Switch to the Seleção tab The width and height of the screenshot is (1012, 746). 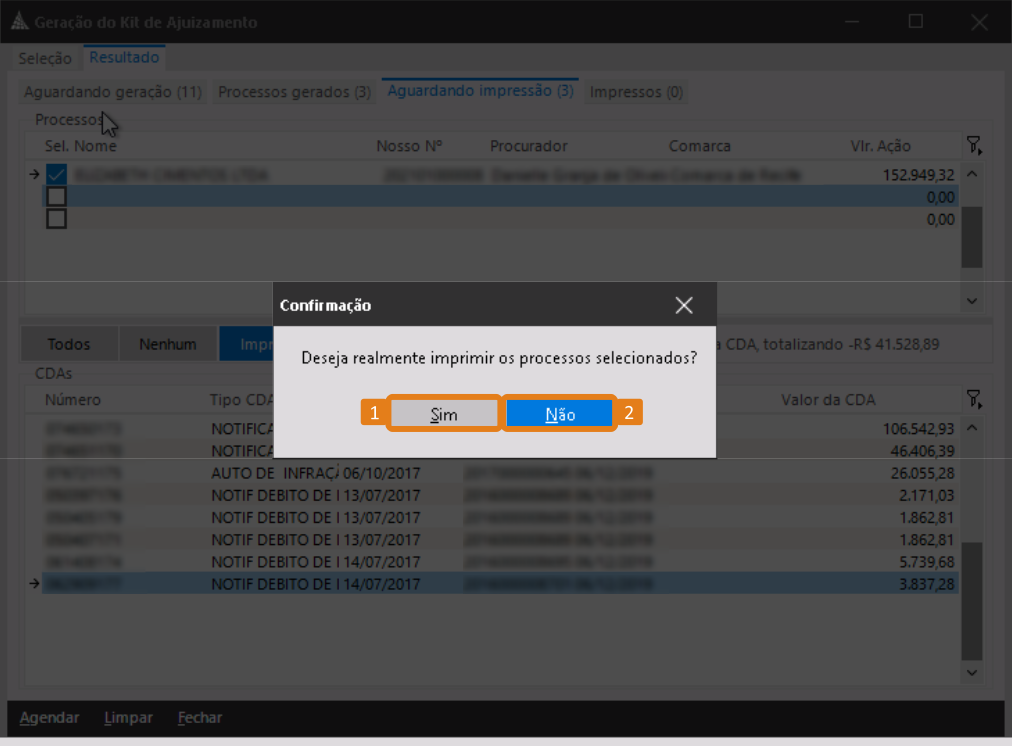tap(45, 58)
